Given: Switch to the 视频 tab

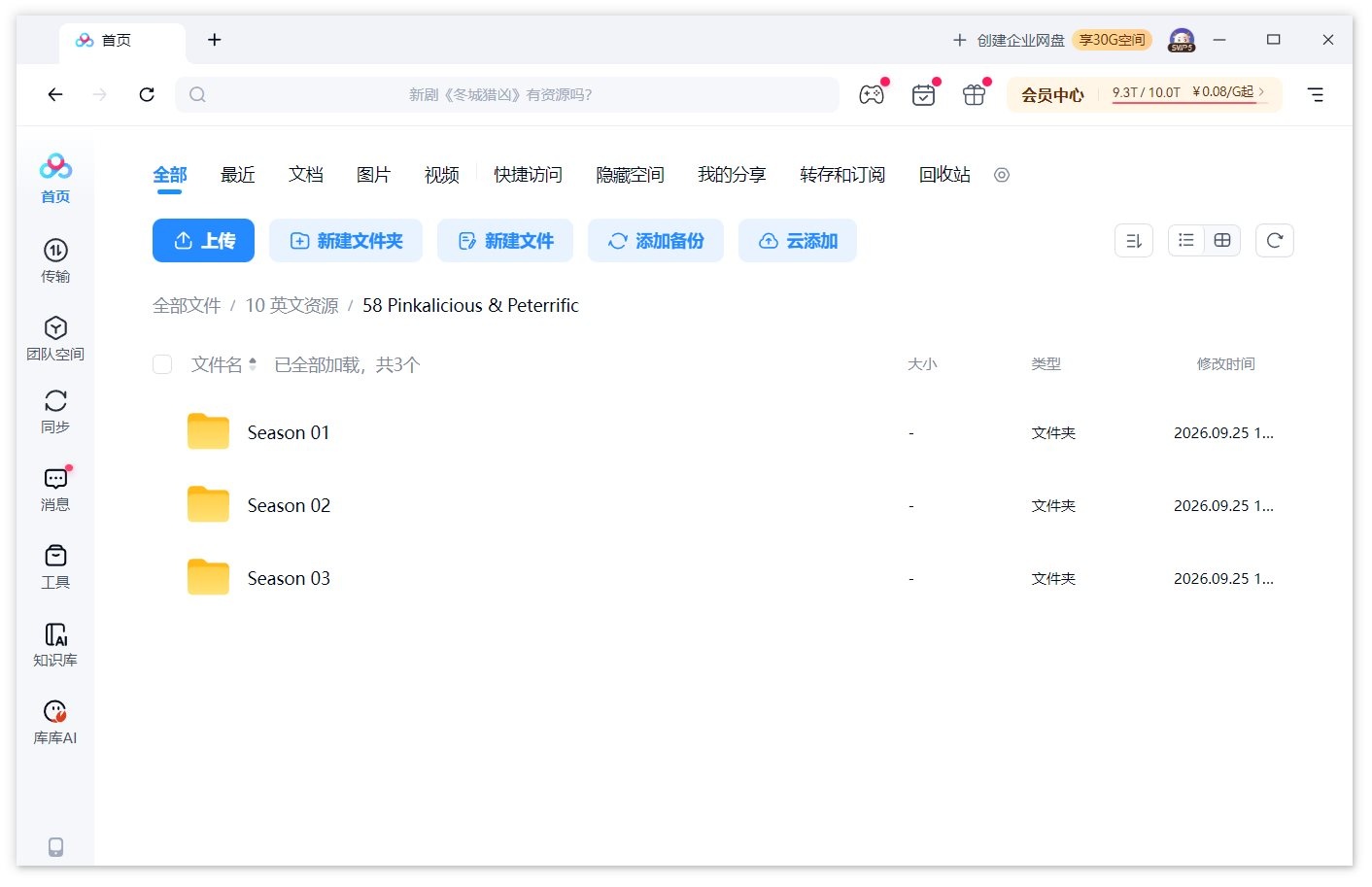Looking at the screenshot, I should [x=442, y=175].
